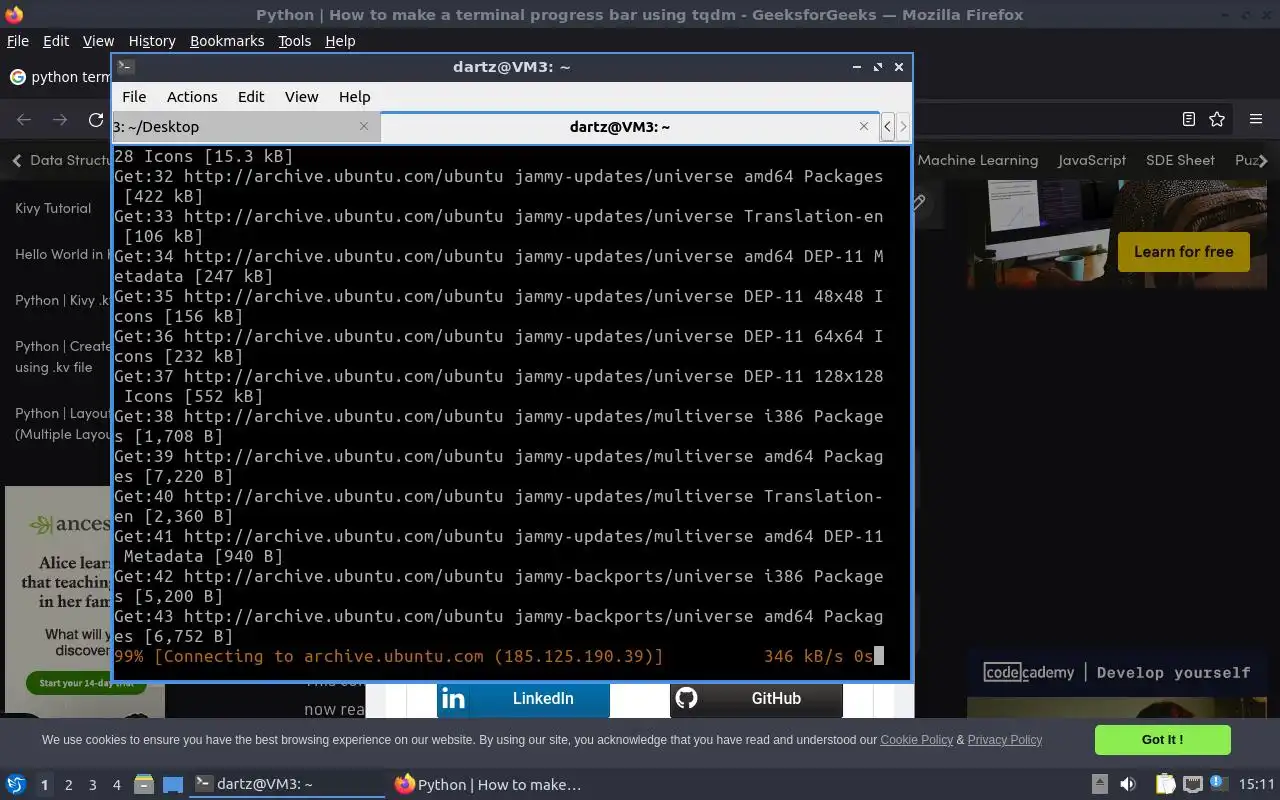This screenshot has width=1280, height=800.
Task: Open Machine Learning nav link
Action: [x=977, y=160]
